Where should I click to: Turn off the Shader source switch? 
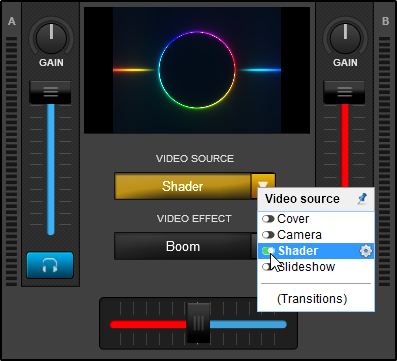coord(268,251)
